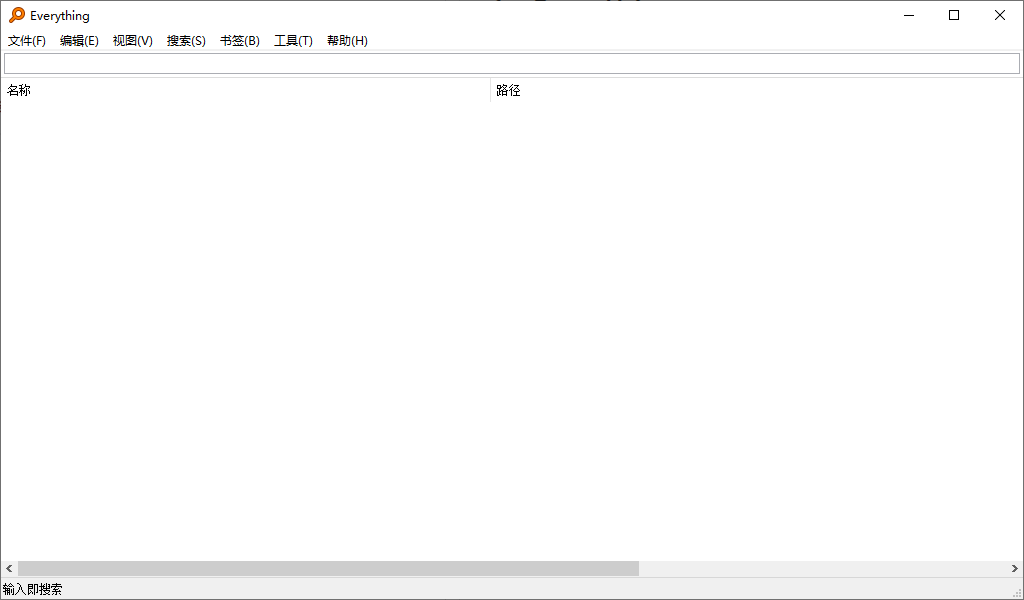Open the 帮助(H) help menu
Image resolution: width=1024 pixels, height=600 pixels.
347,41
